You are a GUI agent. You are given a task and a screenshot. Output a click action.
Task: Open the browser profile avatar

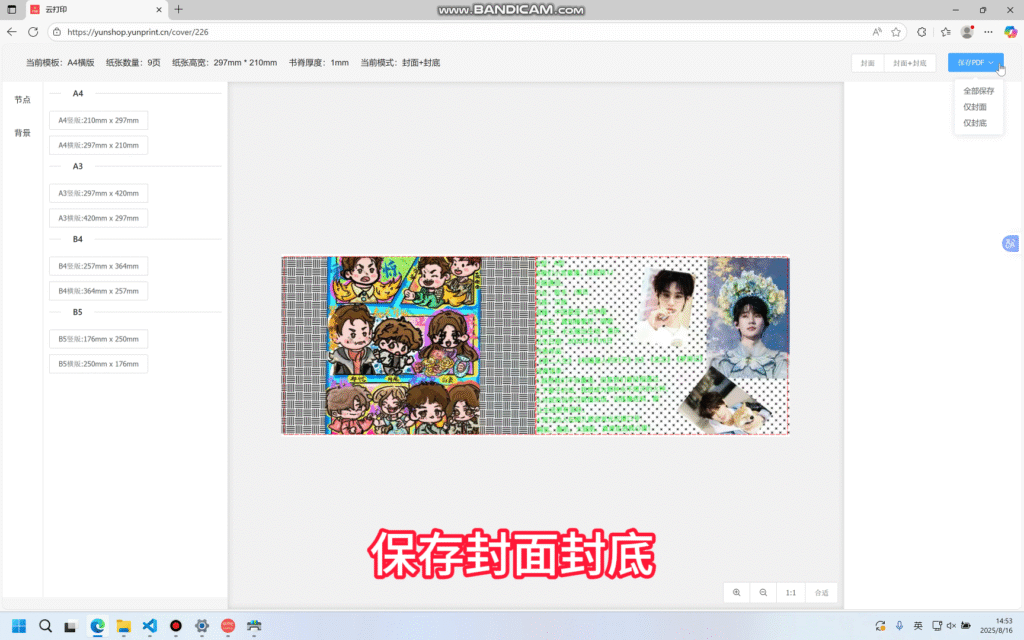[967, 32]
